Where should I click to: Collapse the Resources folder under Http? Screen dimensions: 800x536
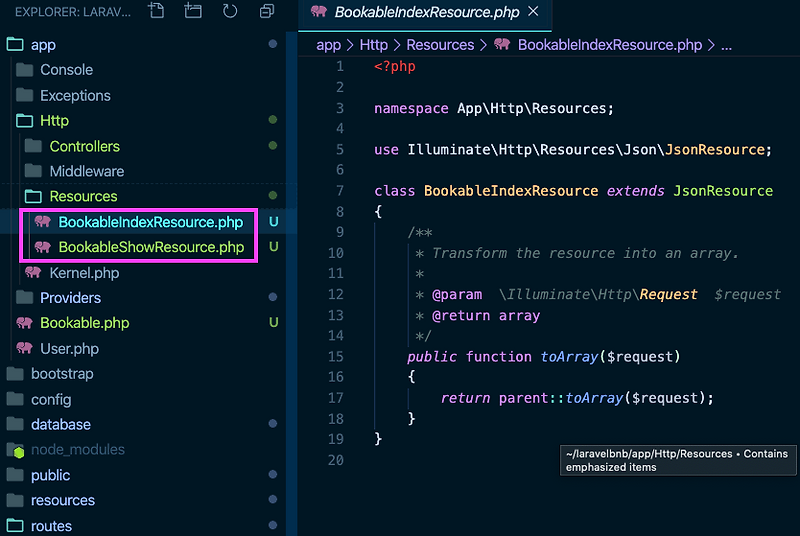point(143,196)
